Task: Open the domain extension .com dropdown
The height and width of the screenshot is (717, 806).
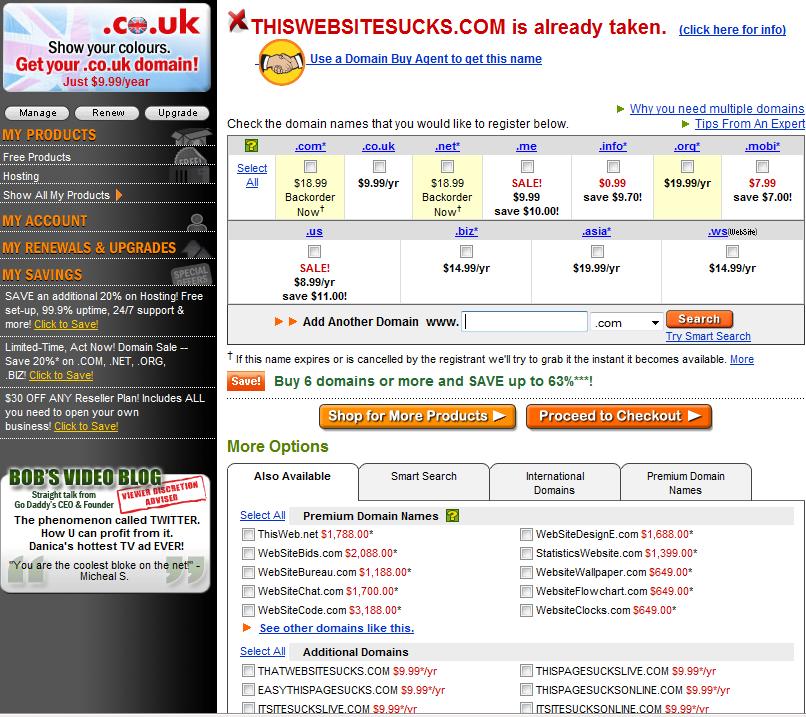Action: [x=626, y=323]
